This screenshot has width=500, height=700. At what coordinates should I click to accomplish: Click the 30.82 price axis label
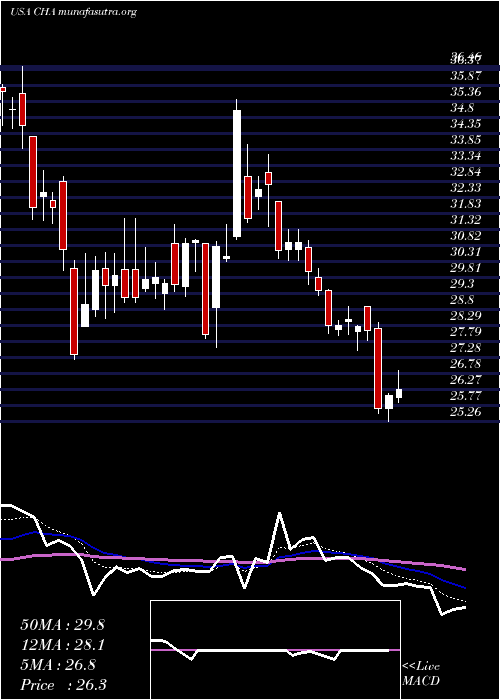(466, 236)
